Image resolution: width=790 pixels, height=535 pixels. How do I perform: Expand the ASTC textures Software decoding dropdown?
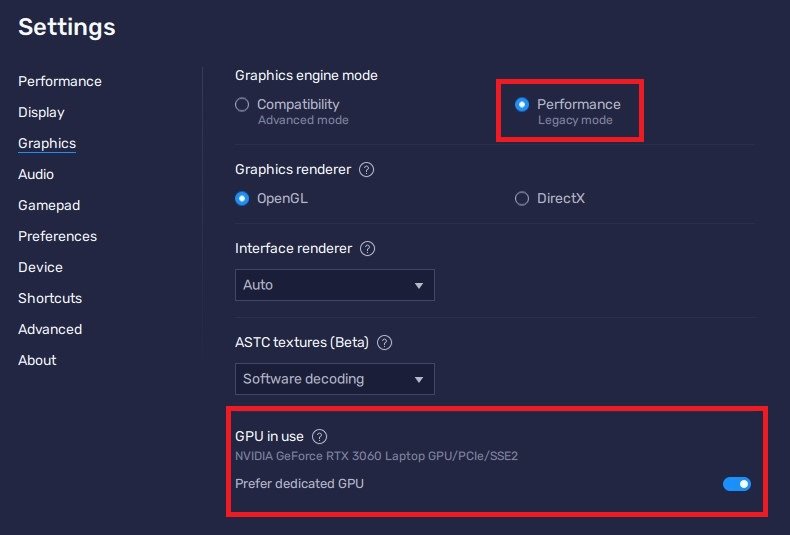(334, 379)
